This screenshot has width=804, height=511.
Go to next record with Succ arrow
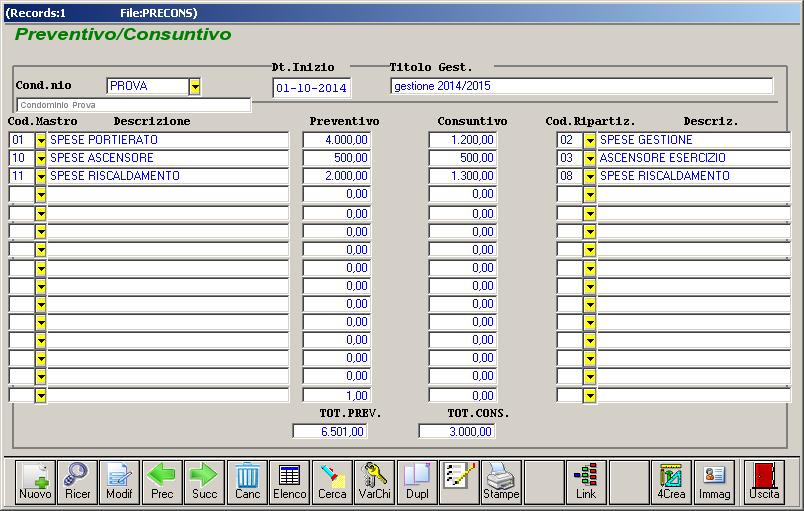[x=205, y=482]
